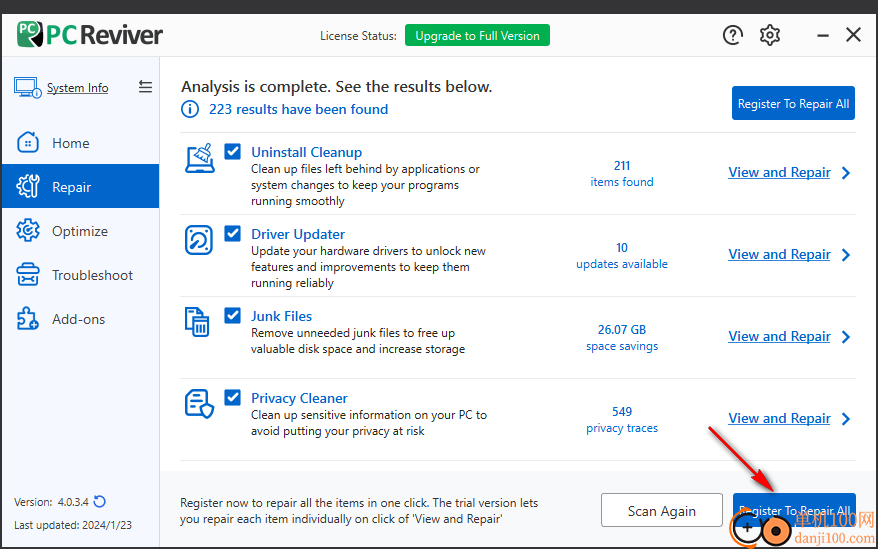
Task: Click View and Repair for Junk Files
Action: coord(779,336)
